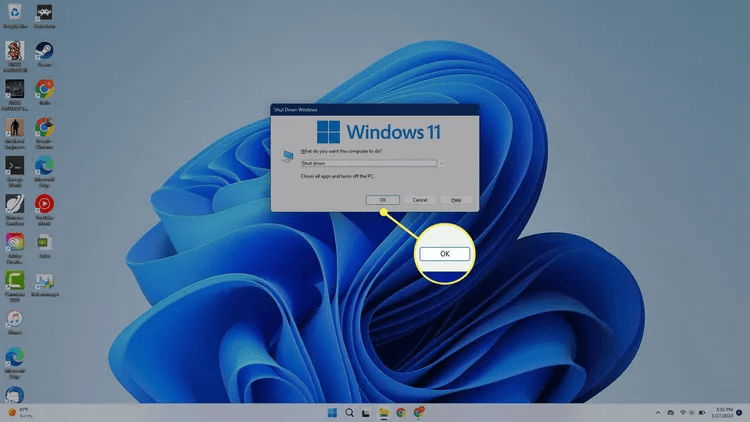Select the dark game shortcut below the pixel character
This screenshot has width=750, height=422.
point(15,95)
